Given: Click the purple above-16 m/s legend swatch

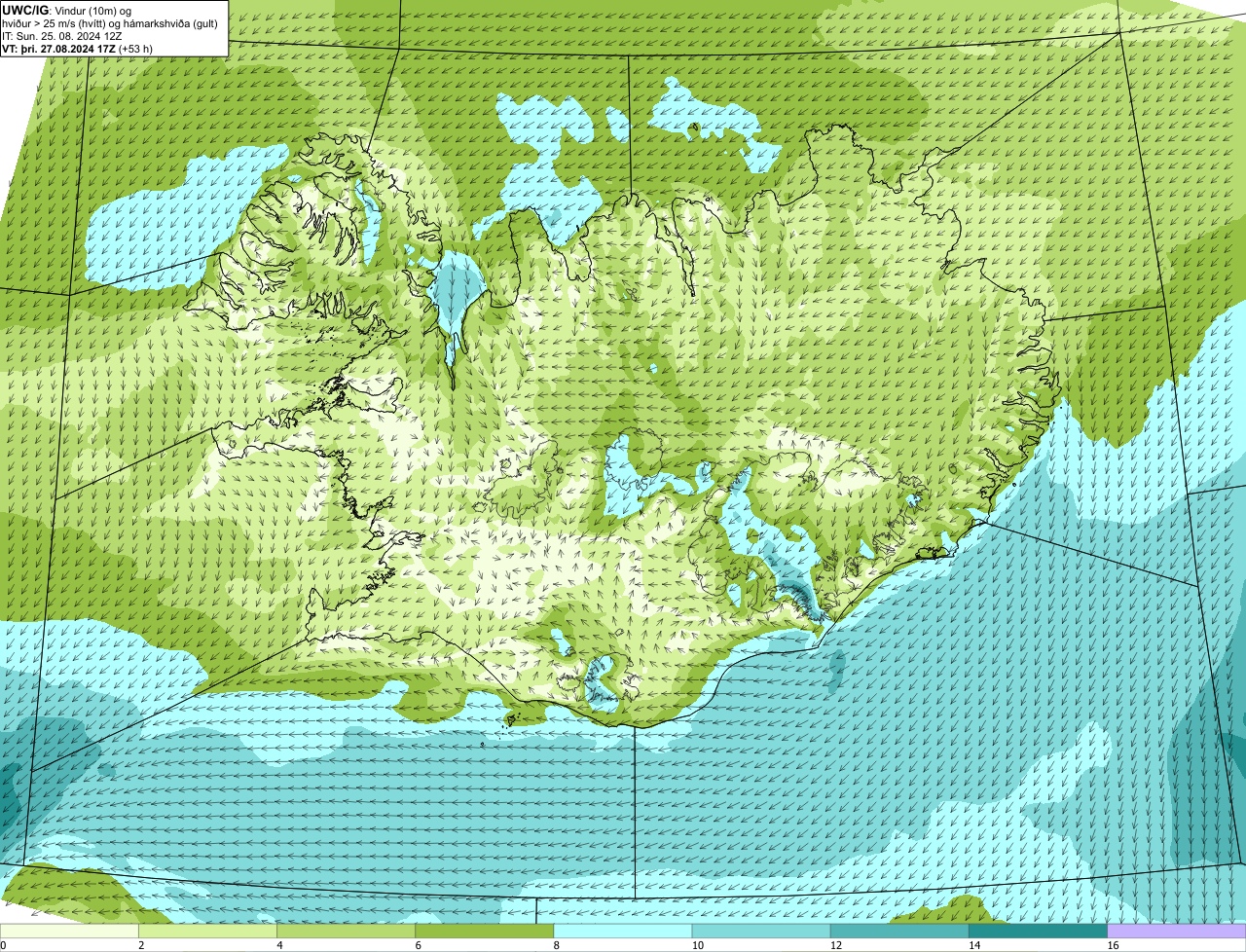Looking at the screenshot, I should pyautogui.click(x=1177, y=931).
